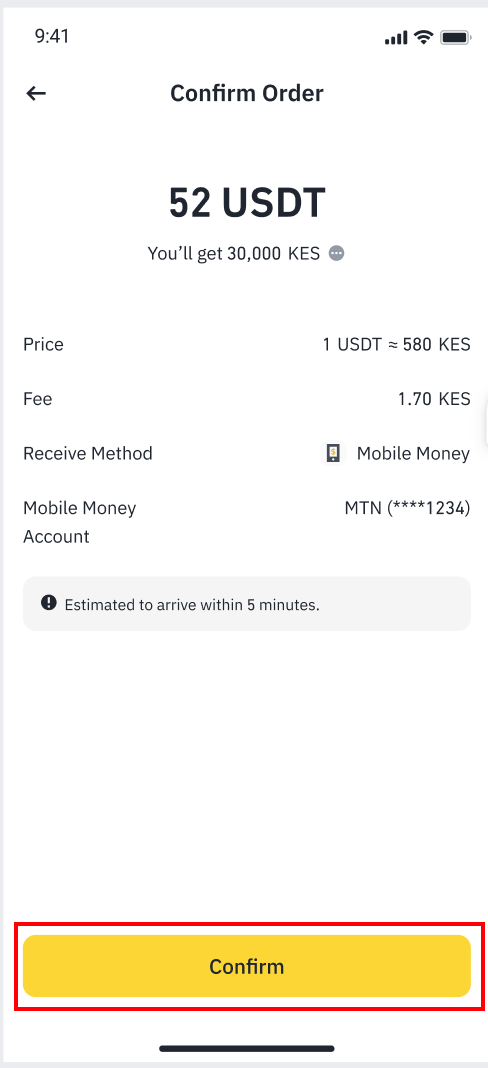The height and width of the screenshot is (1068, 488).
Task: Tap the gray ellipsis info icon beside KES
Action: click(x=337, y=253)
